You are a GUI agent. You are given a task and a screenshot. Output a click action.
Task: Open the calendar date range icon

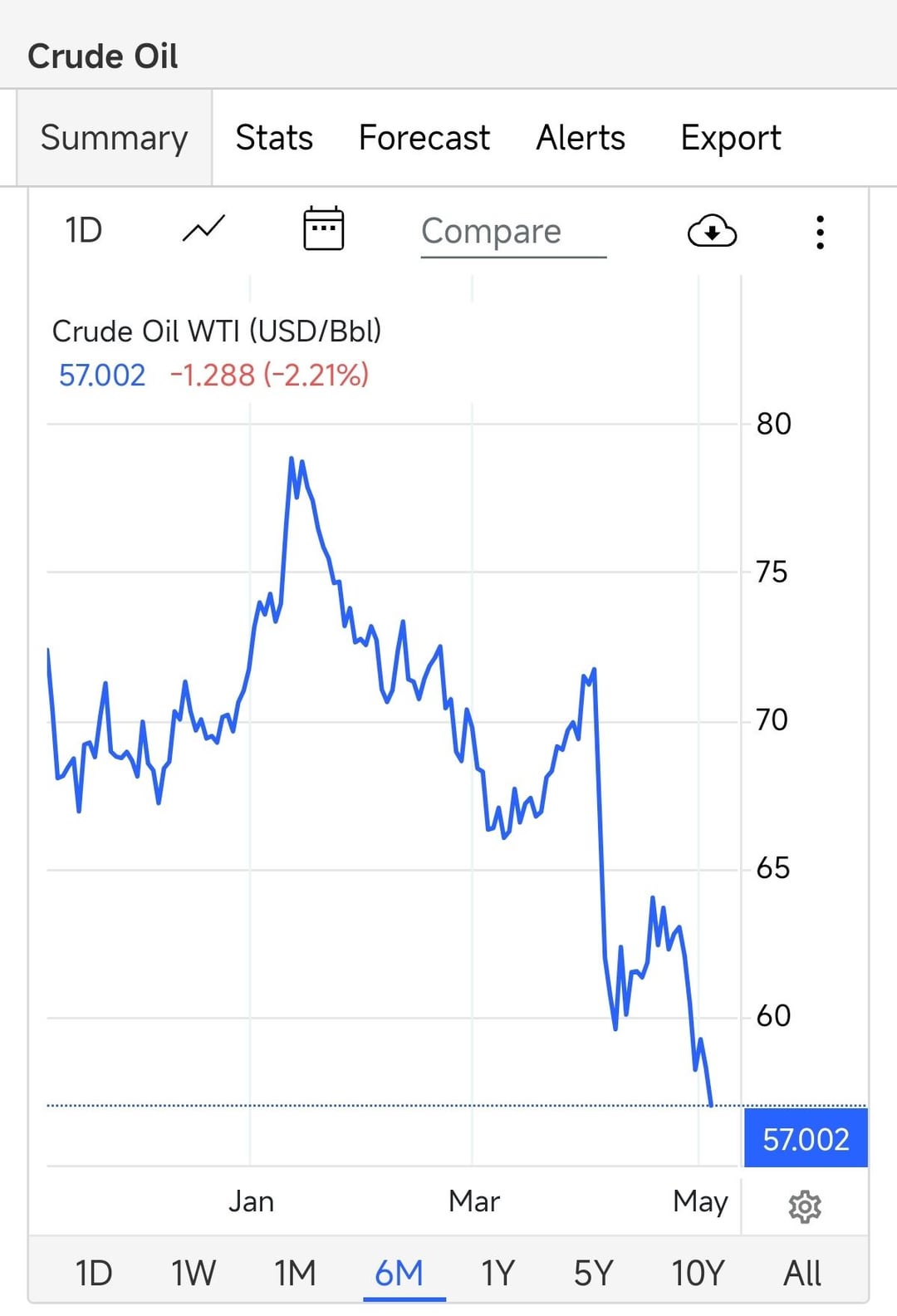pyautogui.click(x=323, y=228)
